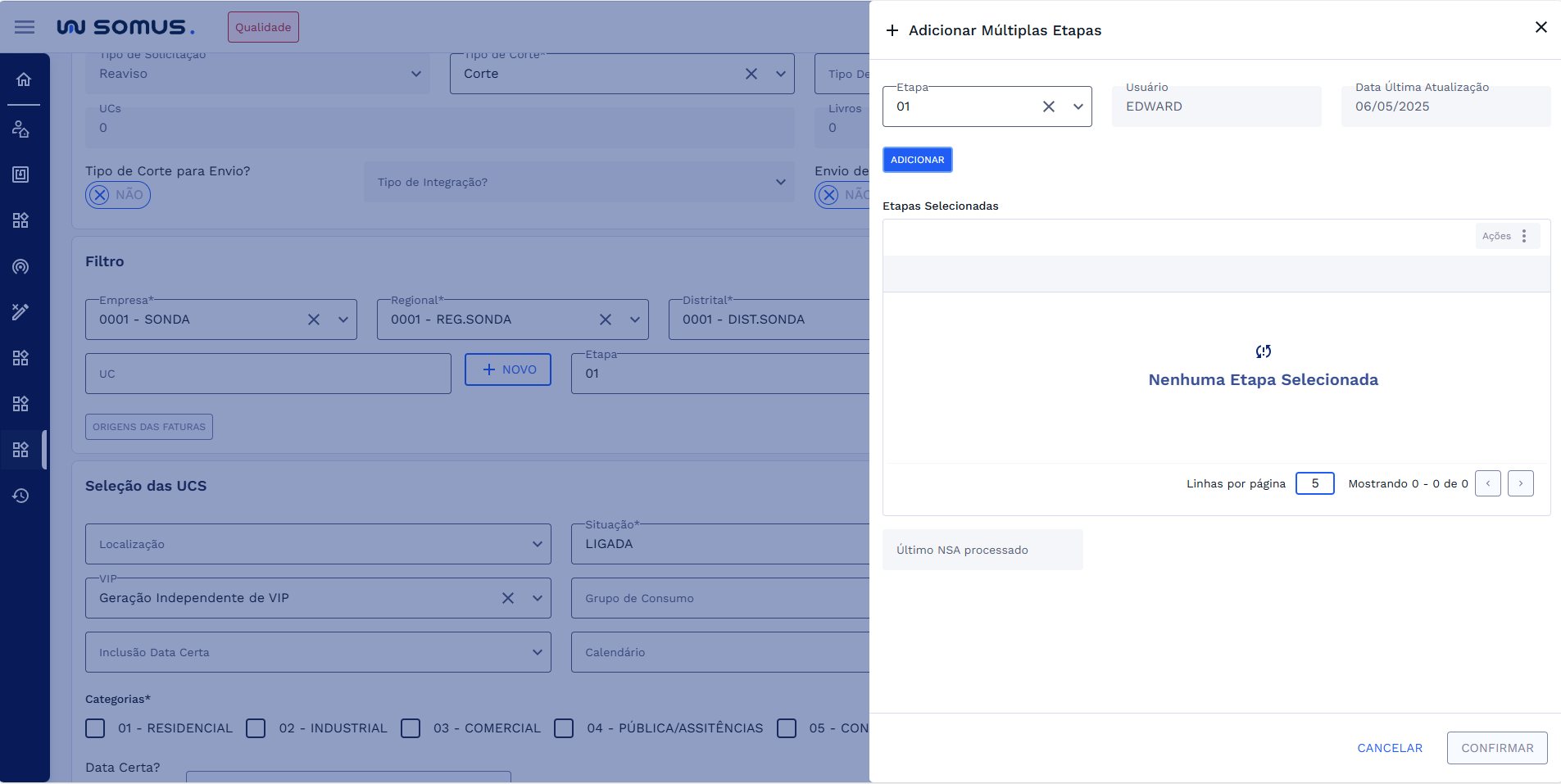Click the blue ADICIONAR button
1561x784 pixels.
pos(917,160)
